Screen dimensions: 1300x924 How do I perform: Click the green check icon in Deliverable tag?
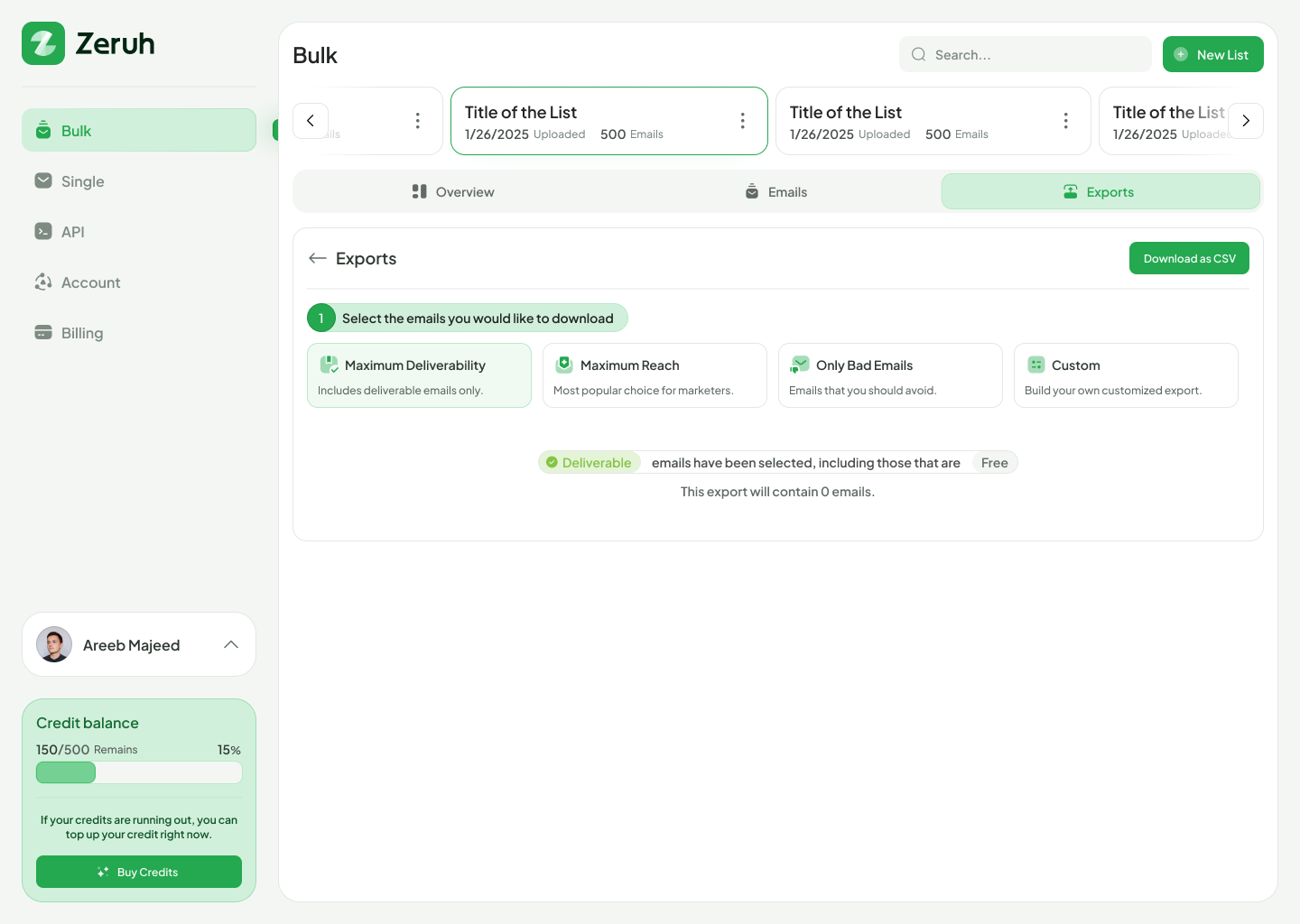(552, 462)
